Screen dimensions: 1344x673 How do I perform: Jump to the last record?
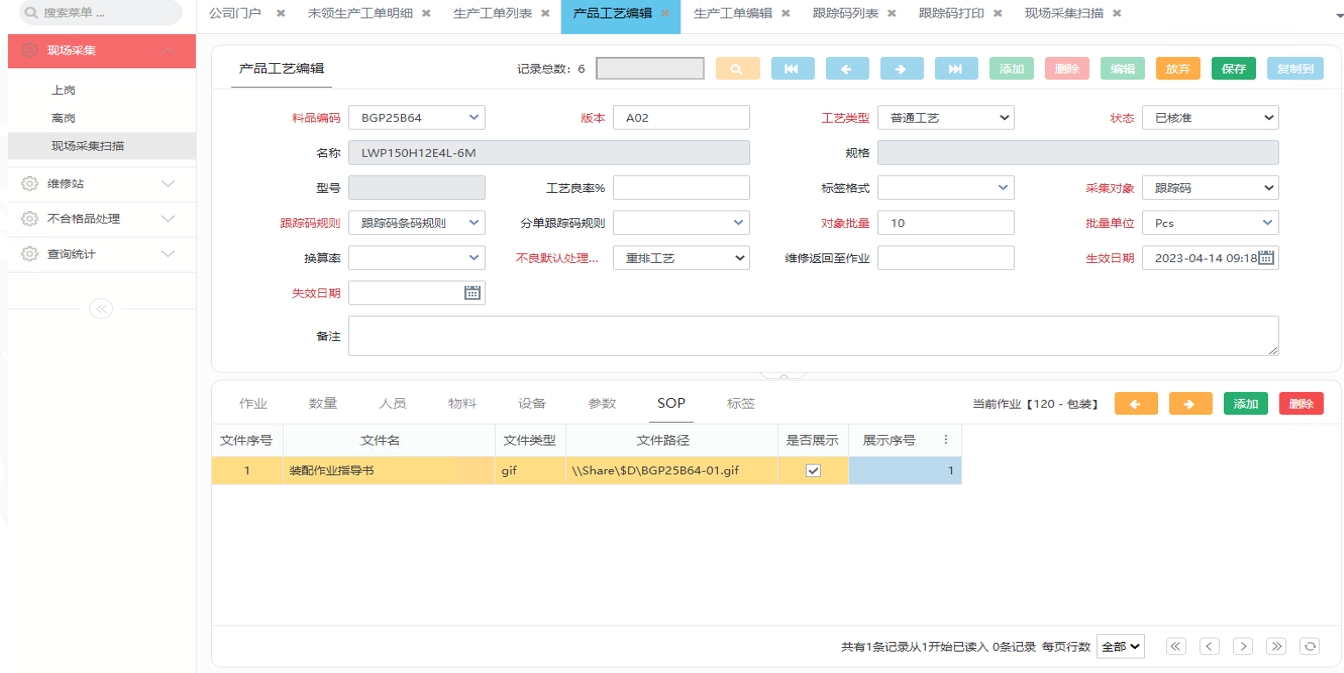click(x=956, y=69)
